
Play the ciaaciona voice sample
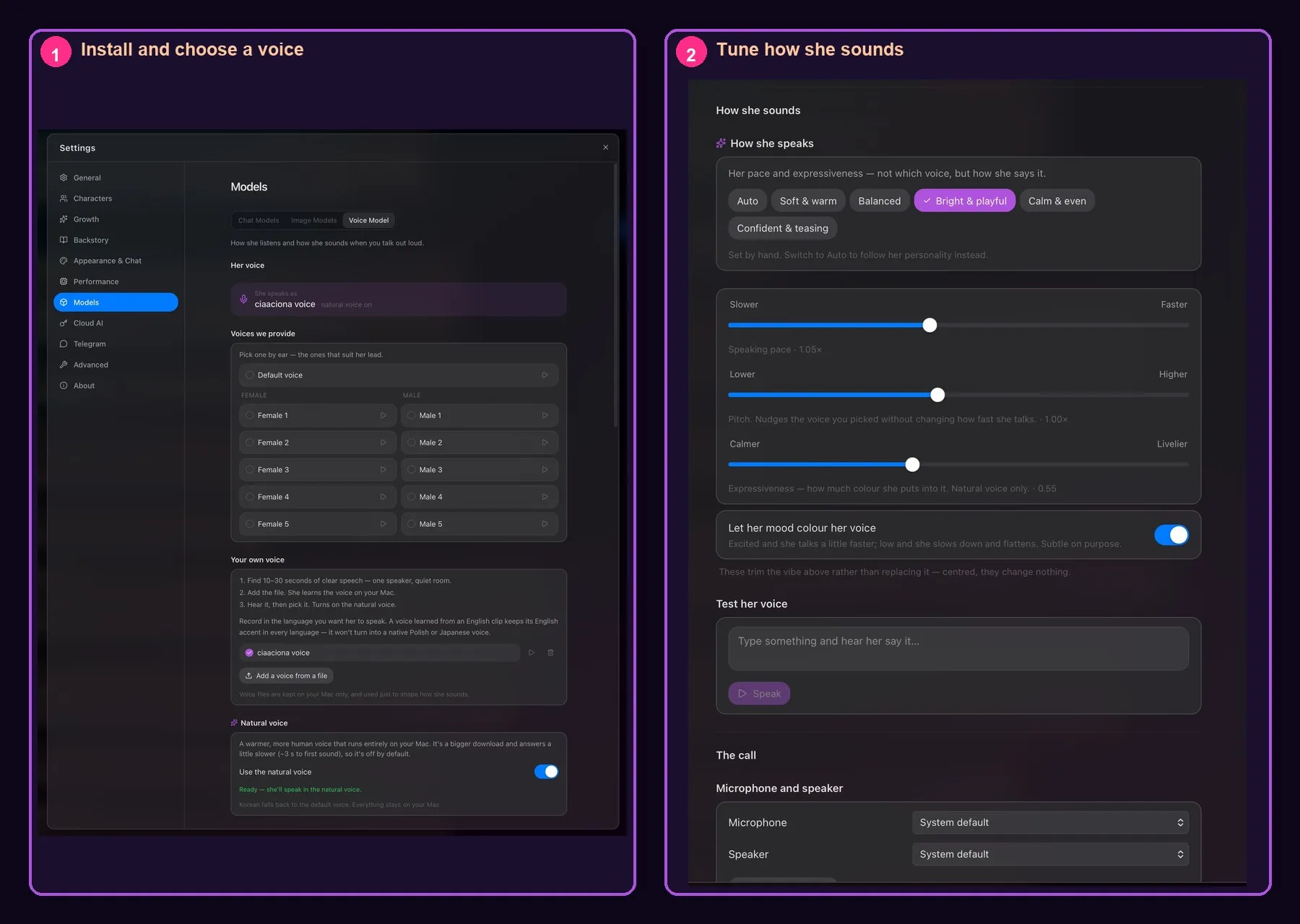pos(532,653)
